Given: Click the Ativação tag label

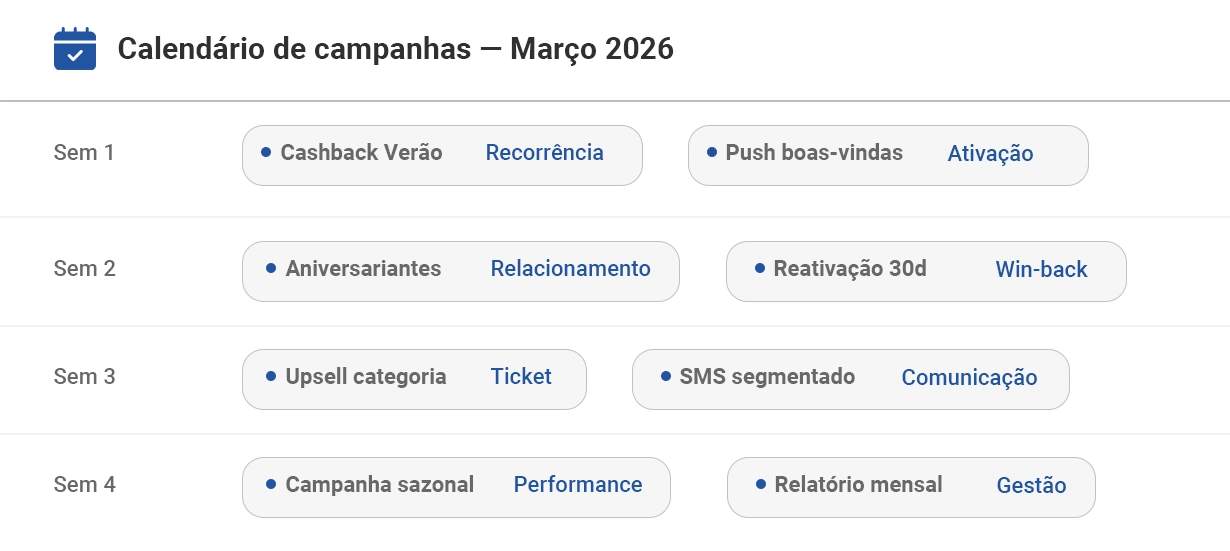Looking at the screenshot, I should [x=990, y=154].
